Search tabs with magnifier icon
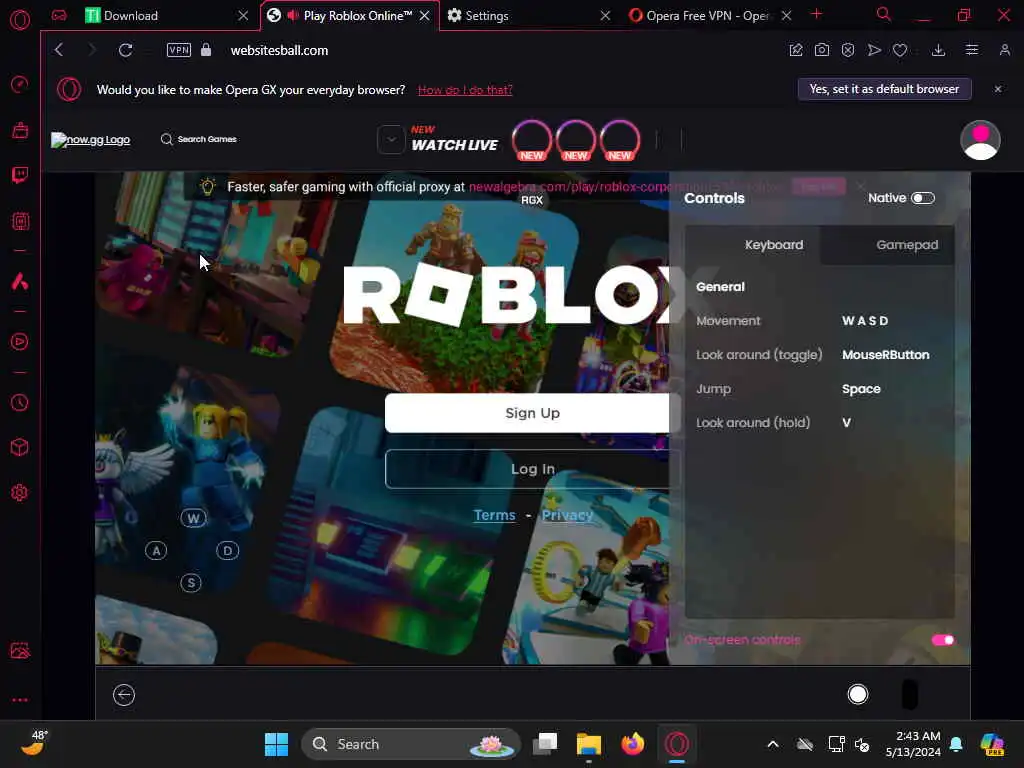The image size is (1024, 768). (883, 14)
